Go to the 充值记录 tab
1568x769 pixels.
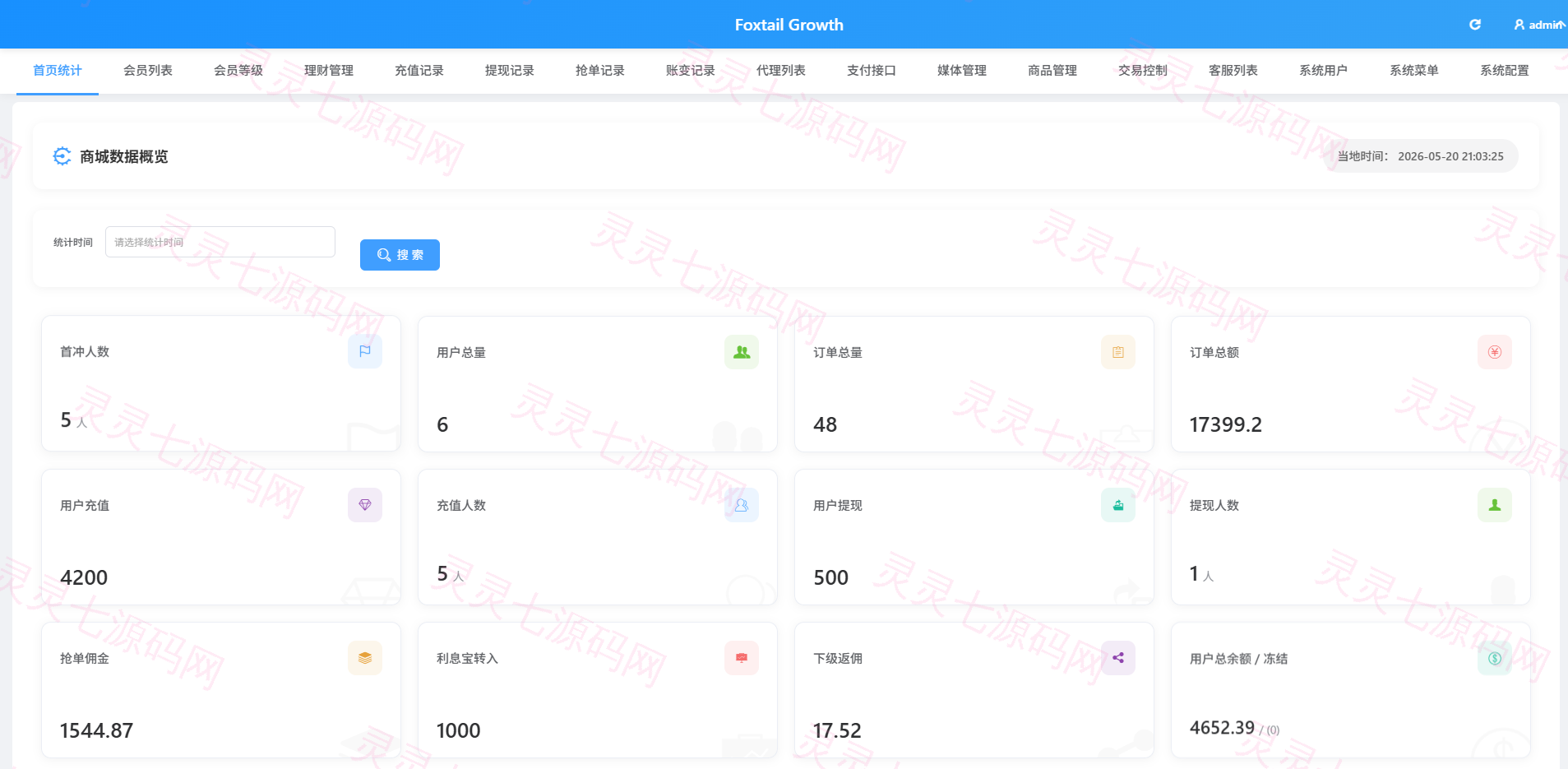pyautogui.click(x=419, y=71)
